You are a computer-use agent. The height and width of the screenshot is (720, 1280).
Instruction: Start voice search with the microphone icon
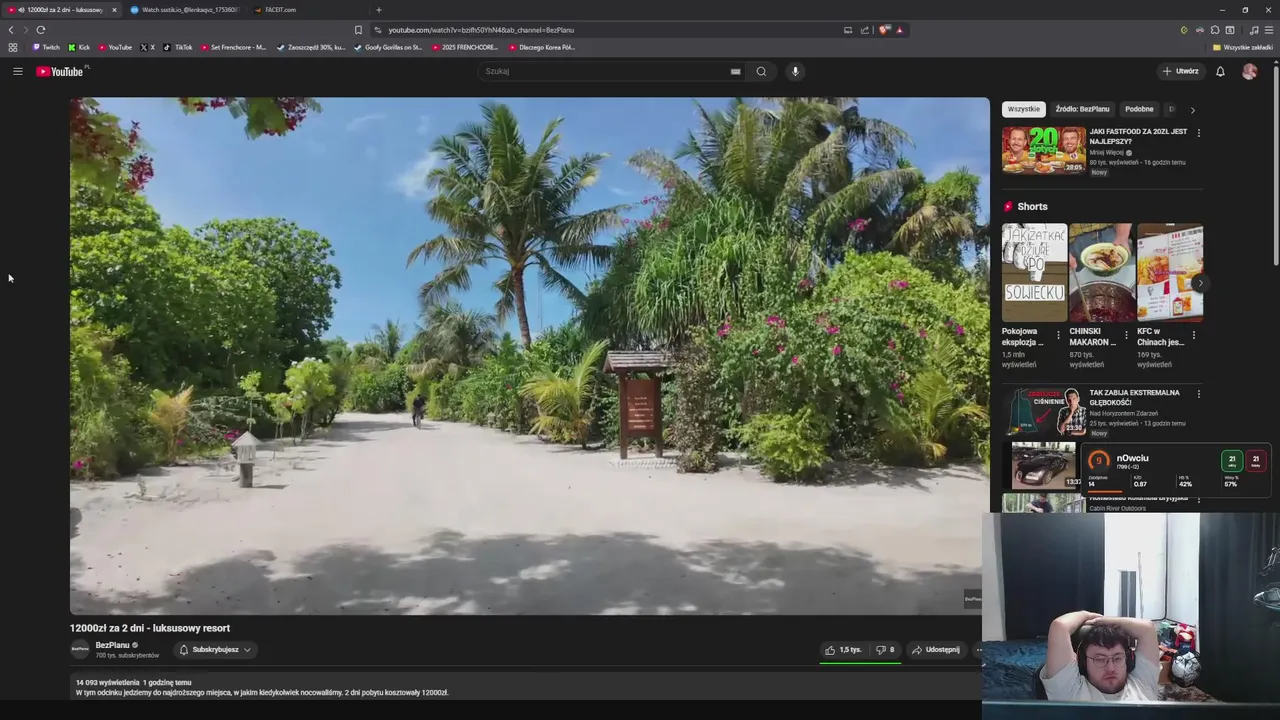pyautogui.click(x=795, y=71)
